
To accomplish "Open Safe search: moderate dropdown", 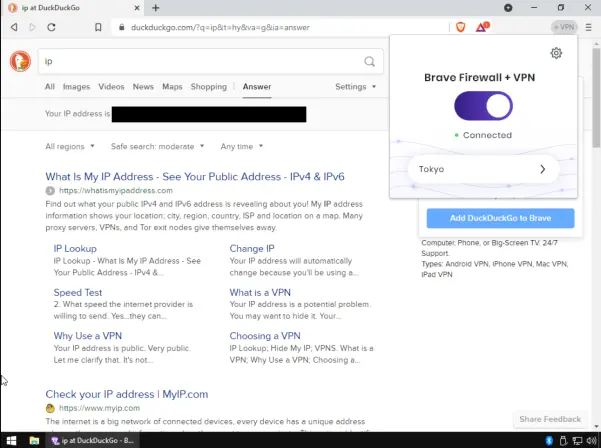I will point(158,146).
